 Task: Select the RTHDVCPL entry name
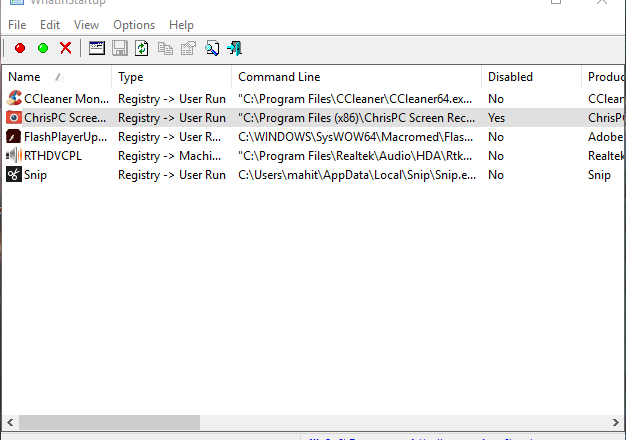coord(53,156)
